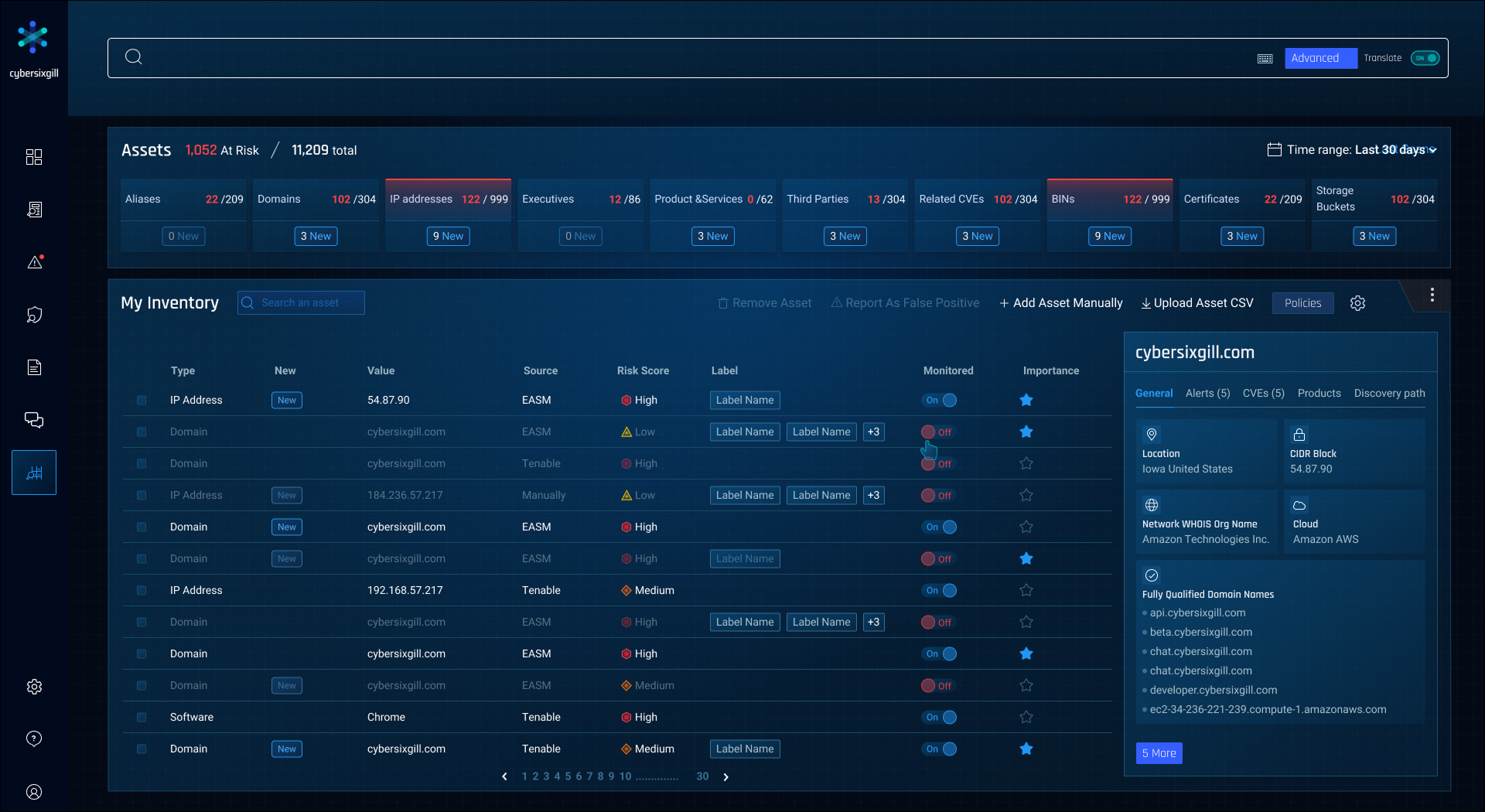Image resolution: width=1485 pixels, height=812 pixels.
Task: Open the api.cybersixgill.com domain link
Action: [1197, 612]
